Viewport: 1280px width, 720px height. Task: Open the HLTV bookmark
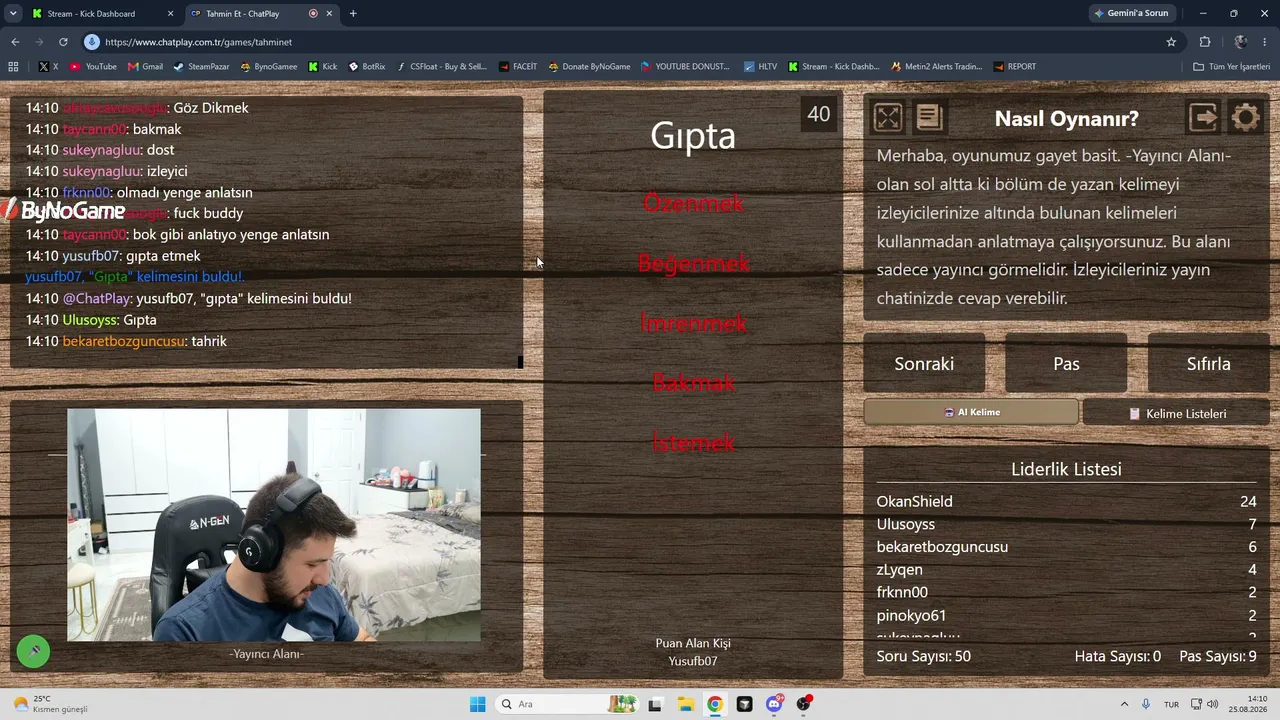pyautogui.click(x=760, y=67)
